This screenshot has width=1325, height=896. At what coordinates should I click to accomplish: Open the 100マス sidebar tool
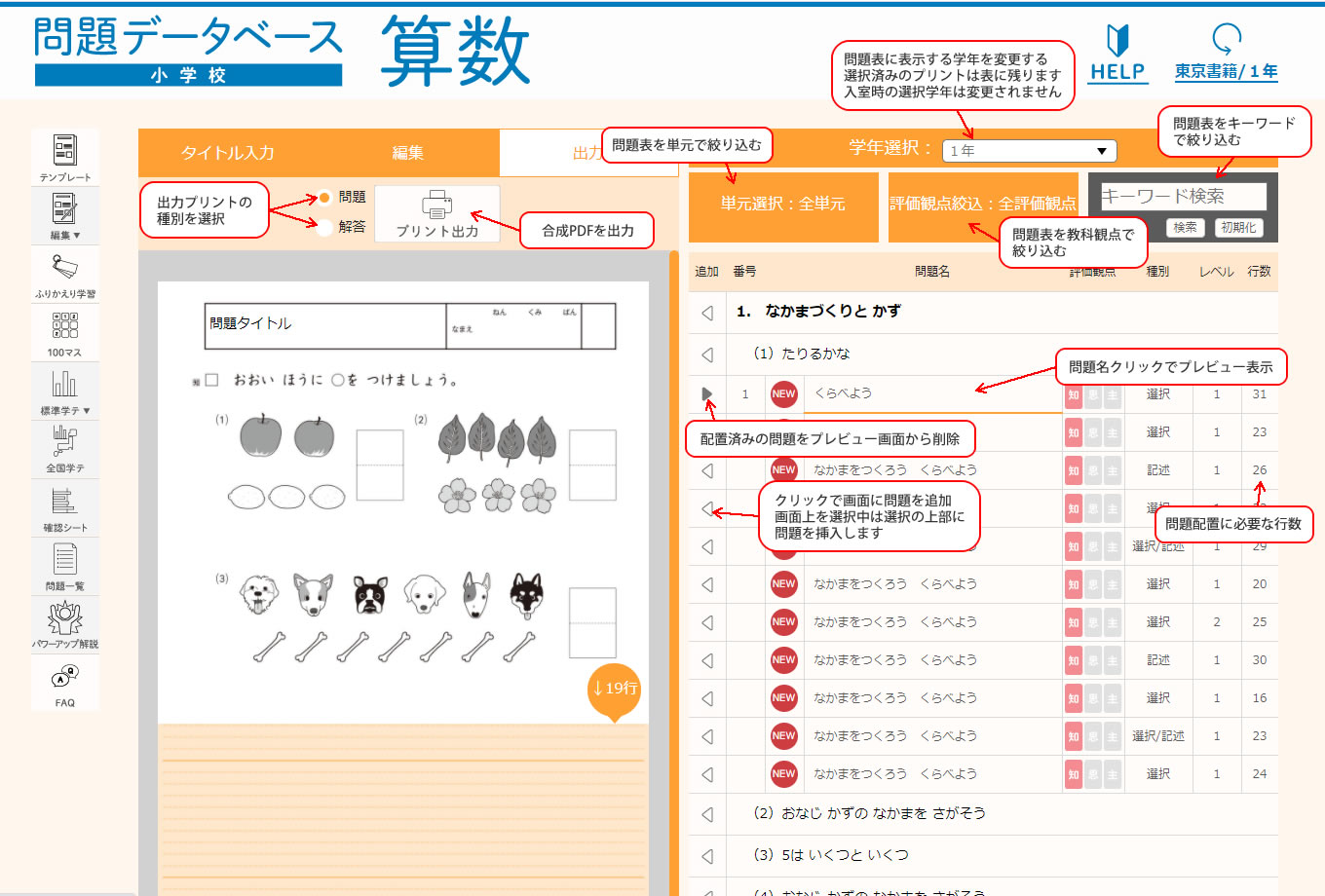coord(65,332)
